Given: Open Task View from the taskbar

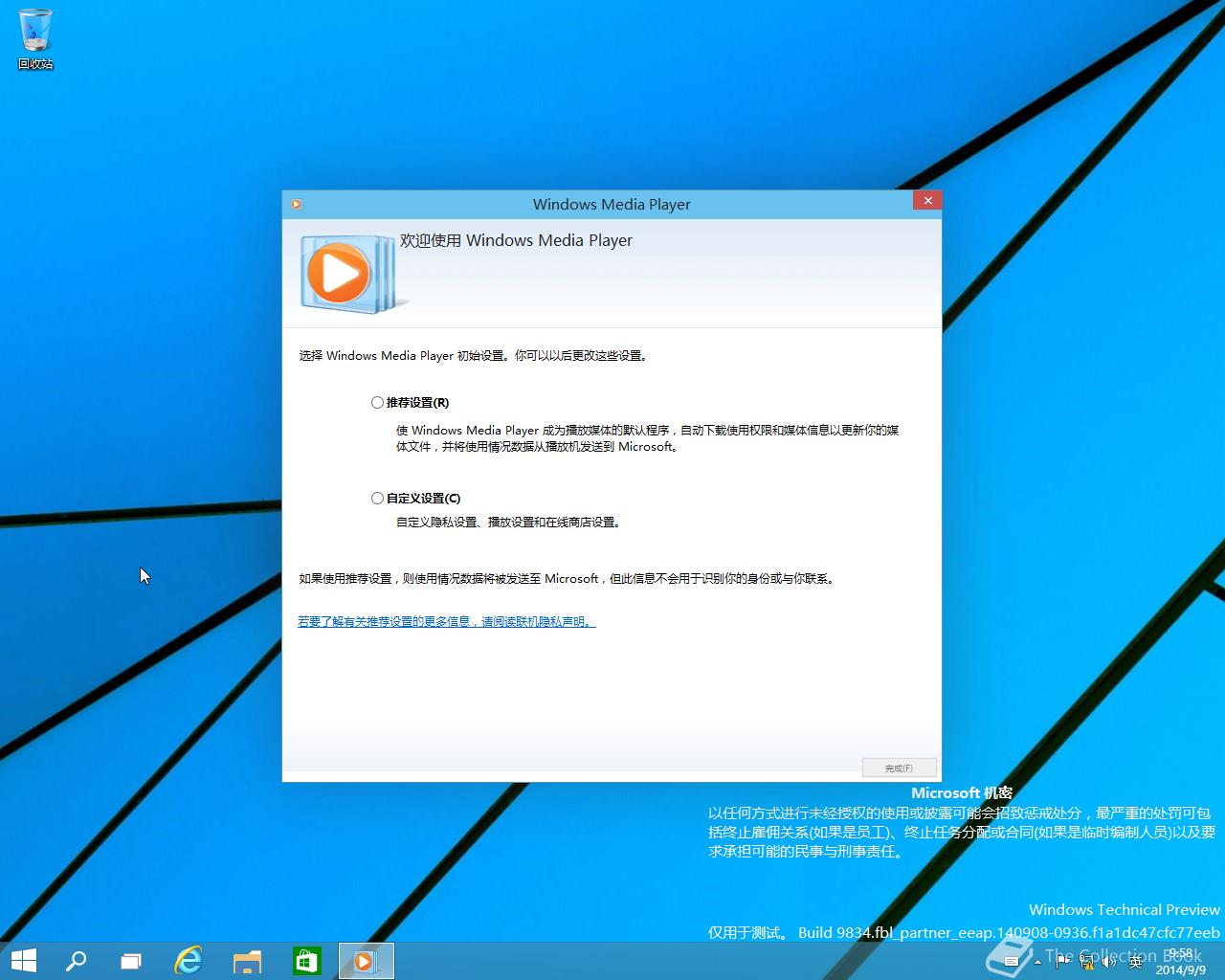Looking at the screenshot, I should [x=131, y=961].
